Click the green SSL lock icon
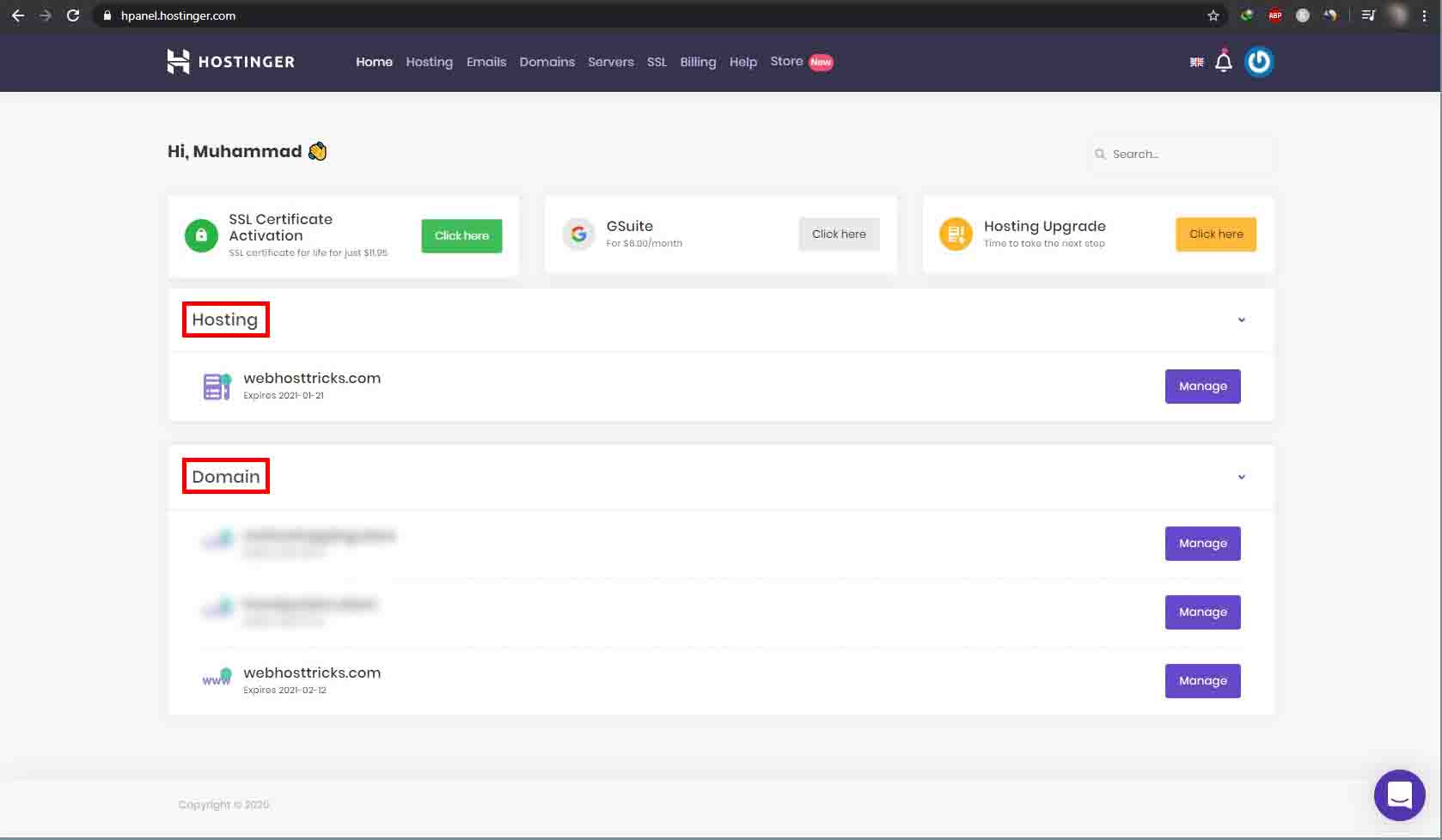 [201, 235]
